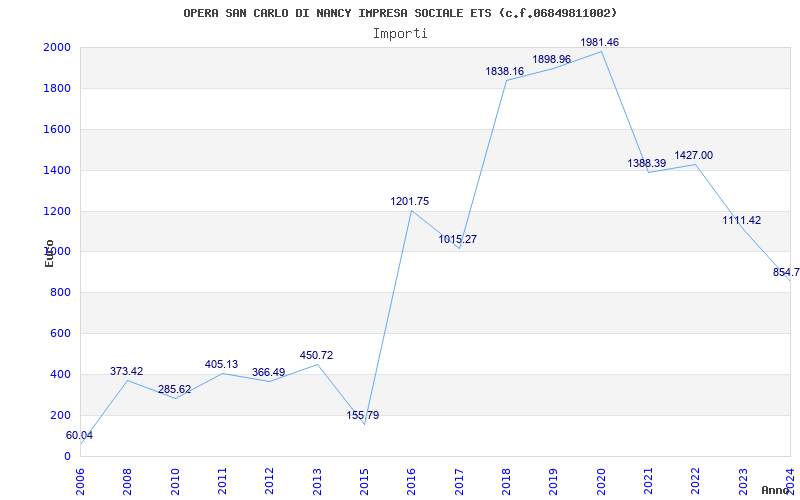Click the y-axis value 1600
Viewport: 800px width, 500px height.
[57, 130]
